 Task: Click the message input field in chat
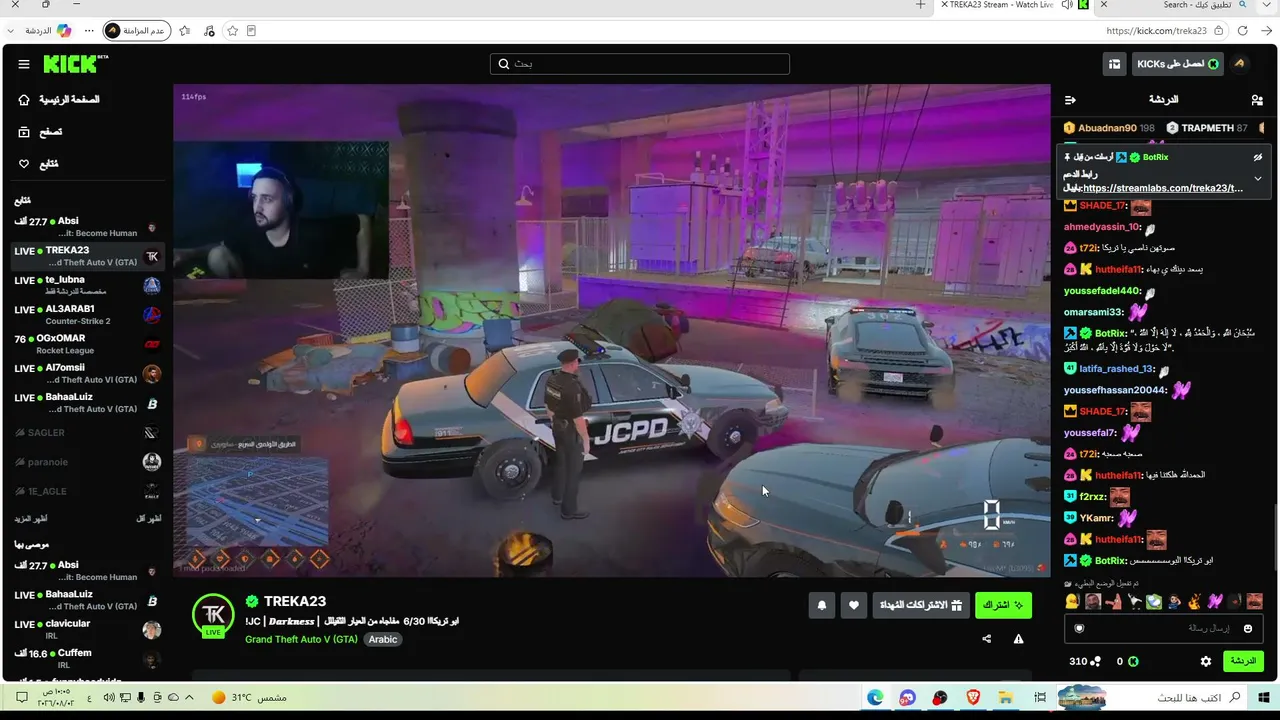tap(1163, 628)
